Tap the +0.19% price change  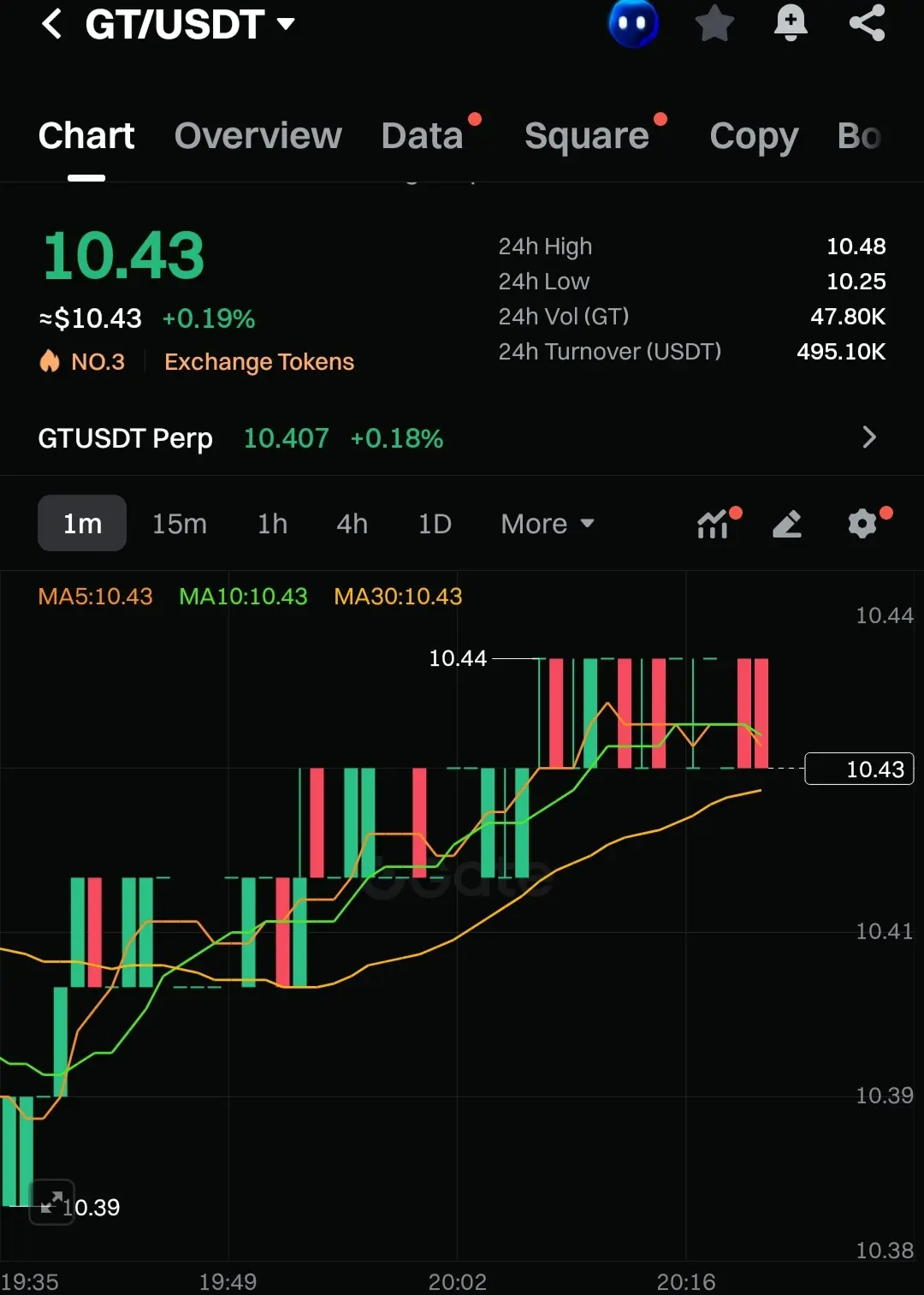(x=209, y=319)
